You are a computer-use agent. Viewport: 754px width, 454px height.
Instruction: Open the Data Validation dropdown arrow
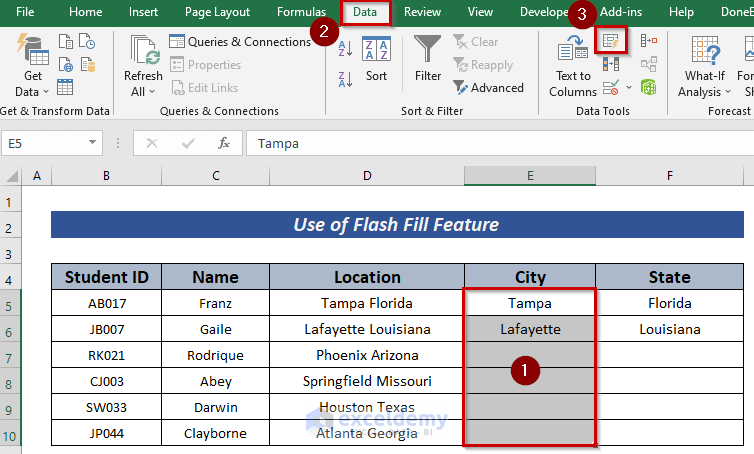point(627,88)
